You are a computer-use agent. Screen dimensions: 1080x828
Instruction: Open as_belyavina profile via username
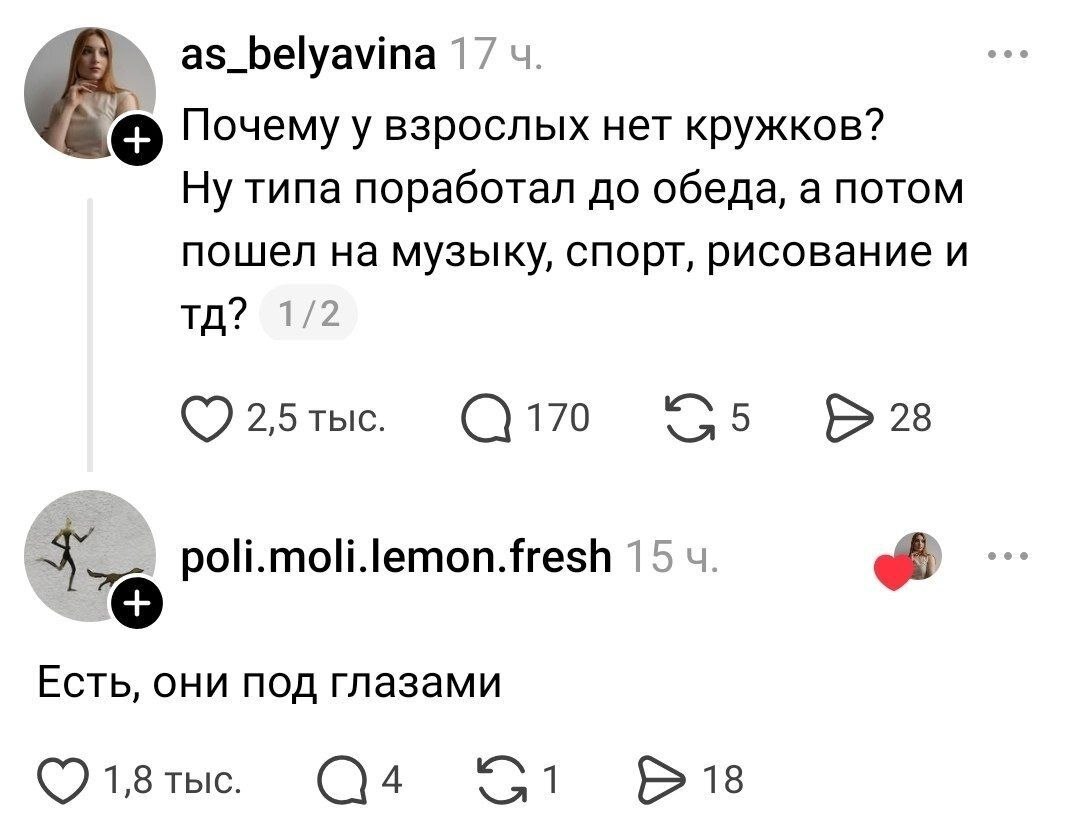[309, 54]
